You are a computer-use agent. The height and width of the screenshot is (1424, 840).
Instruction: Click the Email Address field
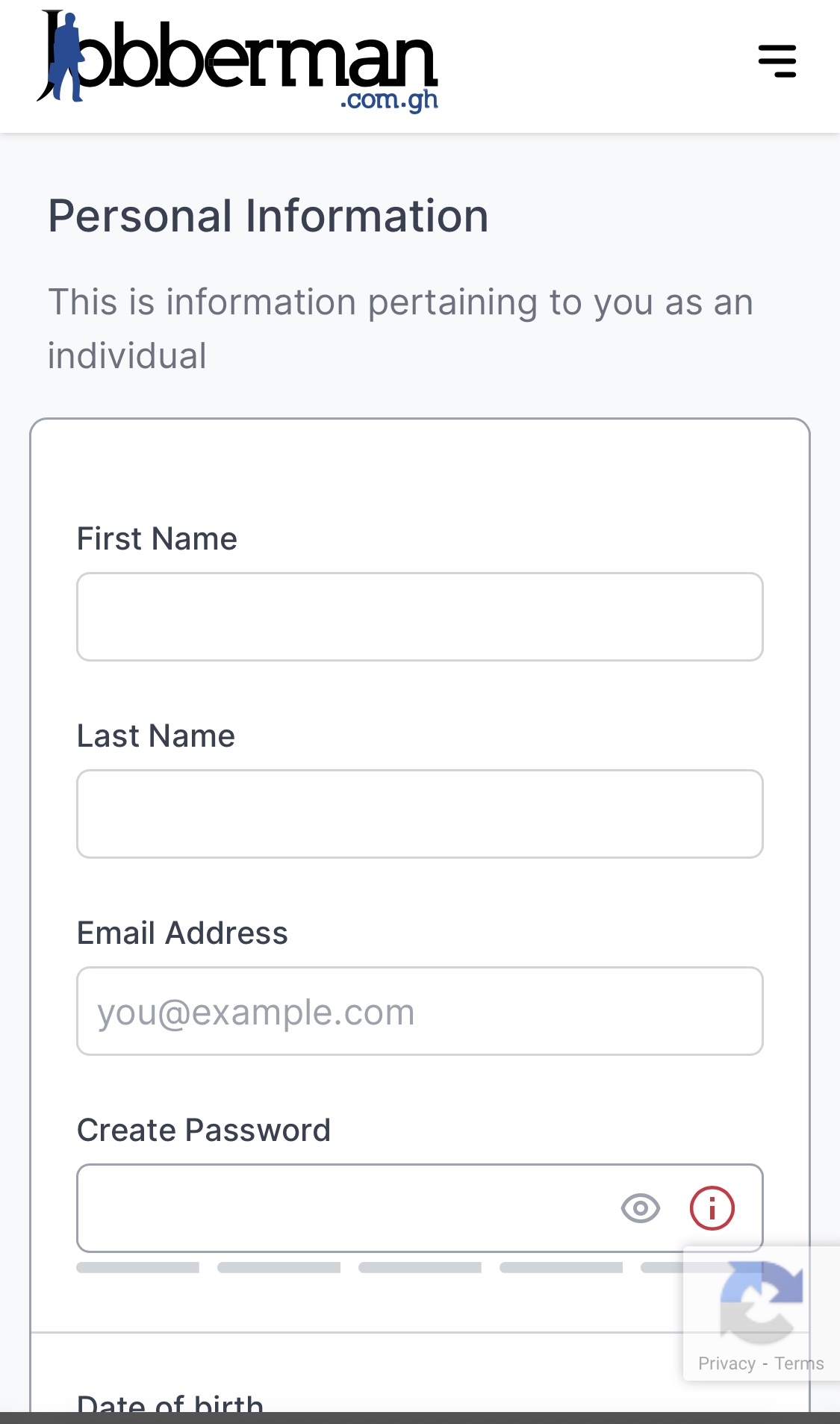point(420,1011)
